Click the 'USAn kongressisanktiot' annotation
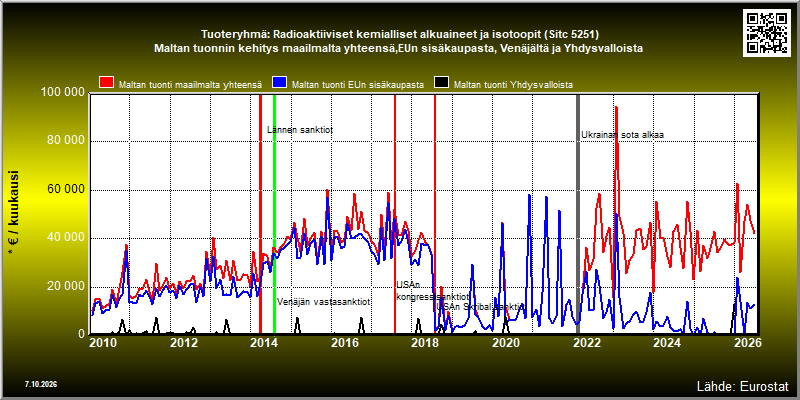 [x=433, y=290]
